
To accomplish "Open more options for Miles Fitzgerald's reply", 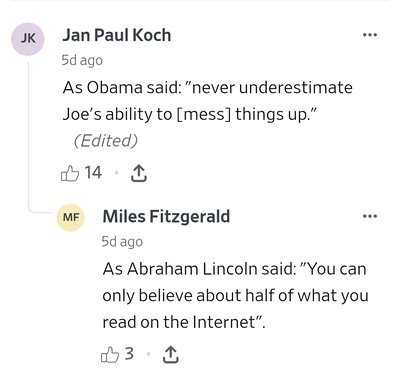I will 370,216.
